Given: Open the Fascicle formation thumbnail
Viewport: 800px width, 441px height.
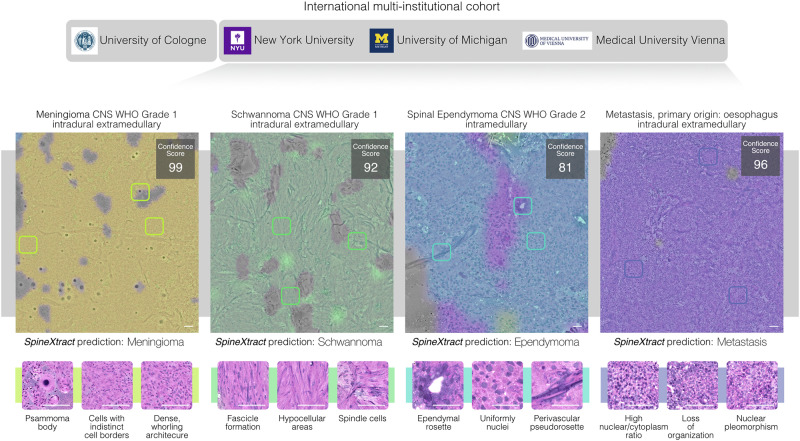Looking at the screenshot, I should [x=243, y=385].
